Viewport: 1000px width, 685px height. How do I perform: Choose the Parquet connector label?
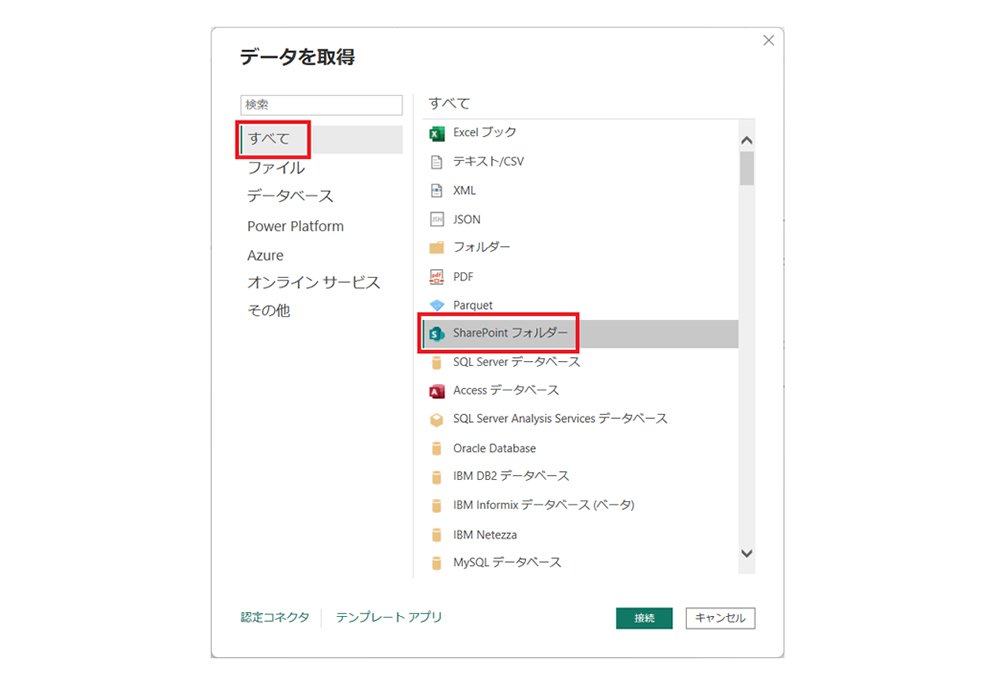[x=473, y=306]
